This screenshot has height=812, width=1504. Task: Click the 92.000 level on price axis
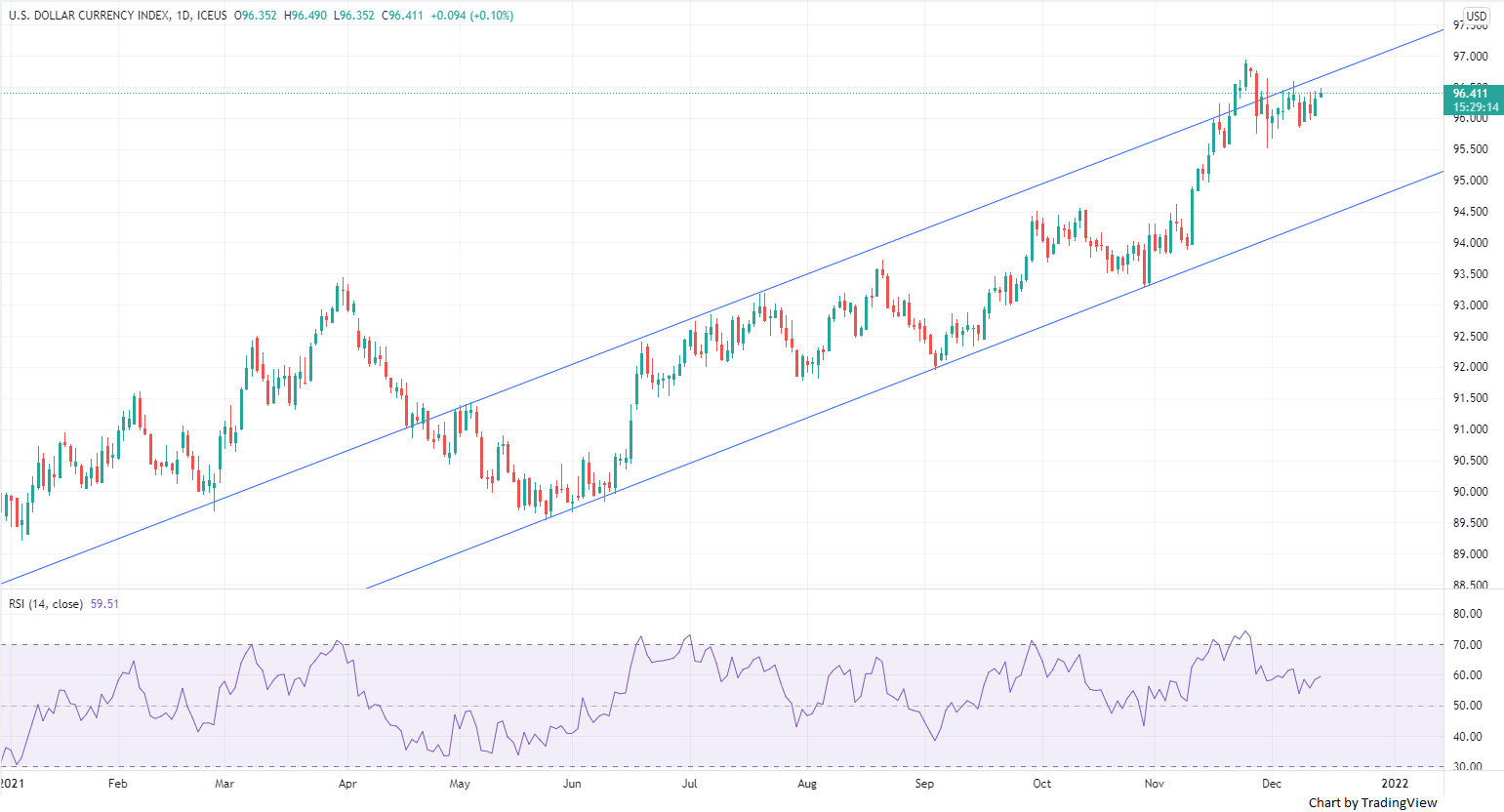[x=1470, y=368]
